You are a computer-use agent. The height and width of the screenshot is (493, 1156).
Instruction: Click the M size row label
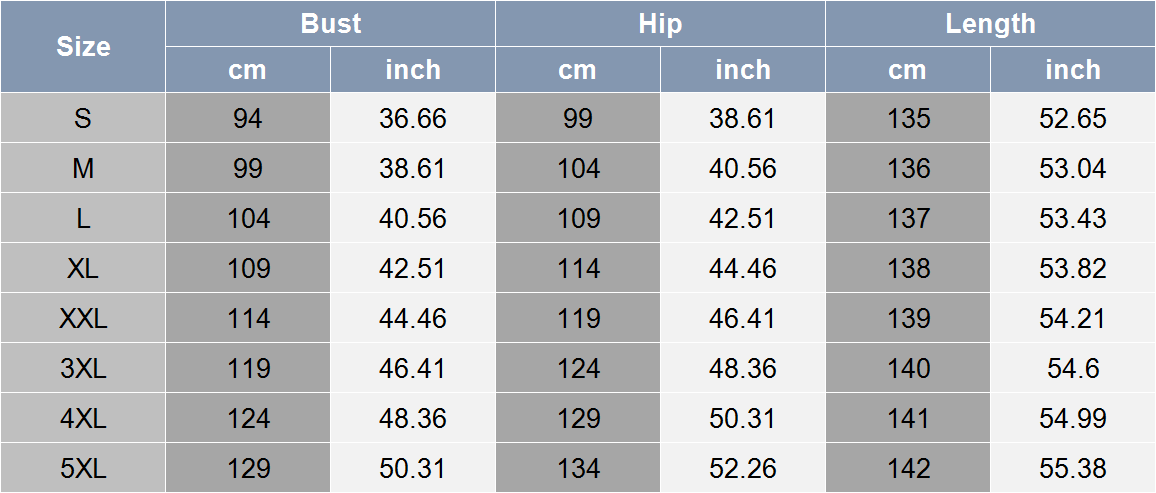[x=83, y=168]
